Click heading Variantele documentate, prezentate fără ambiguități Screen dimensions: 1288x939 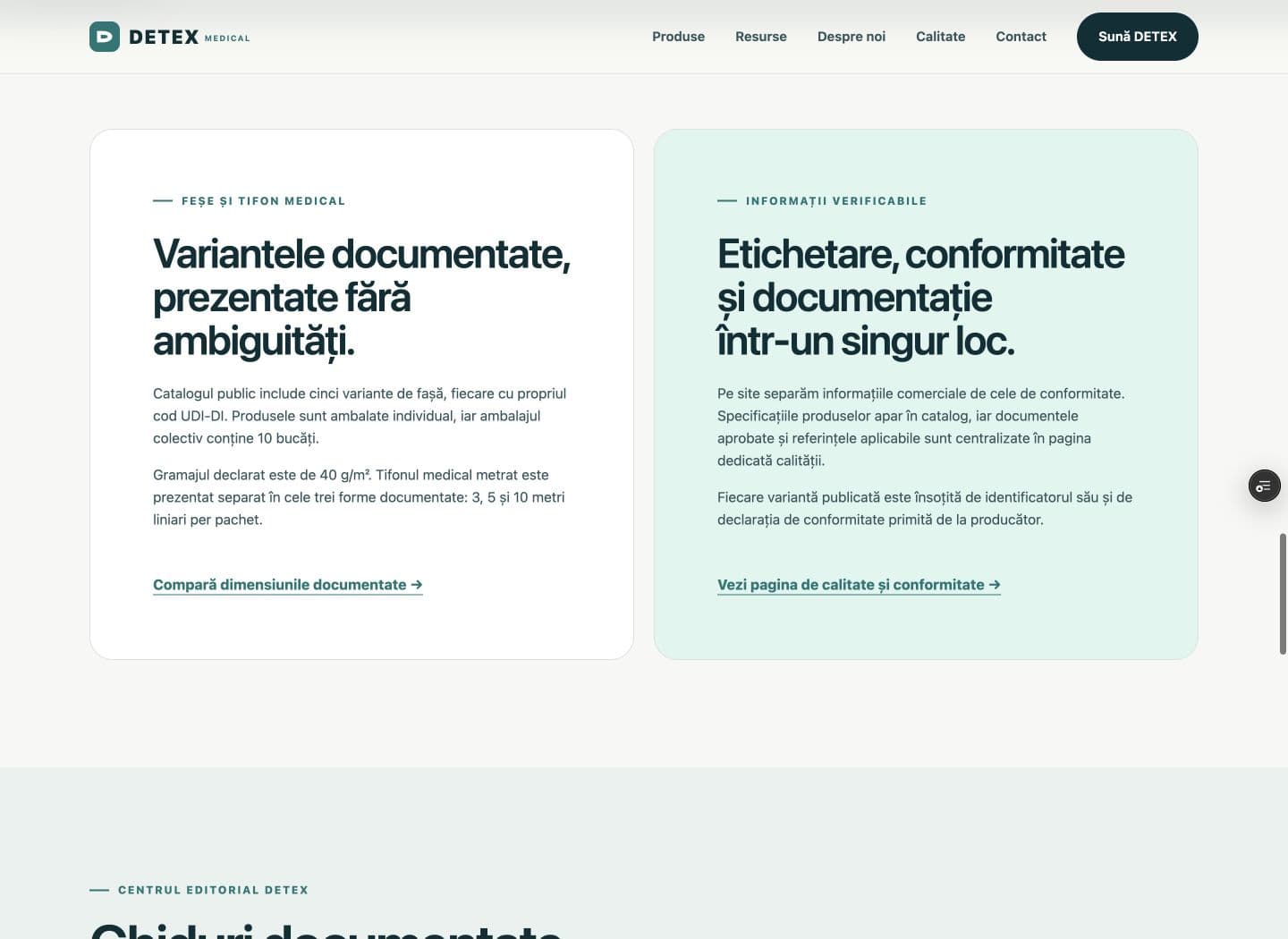tap(361, 297)
